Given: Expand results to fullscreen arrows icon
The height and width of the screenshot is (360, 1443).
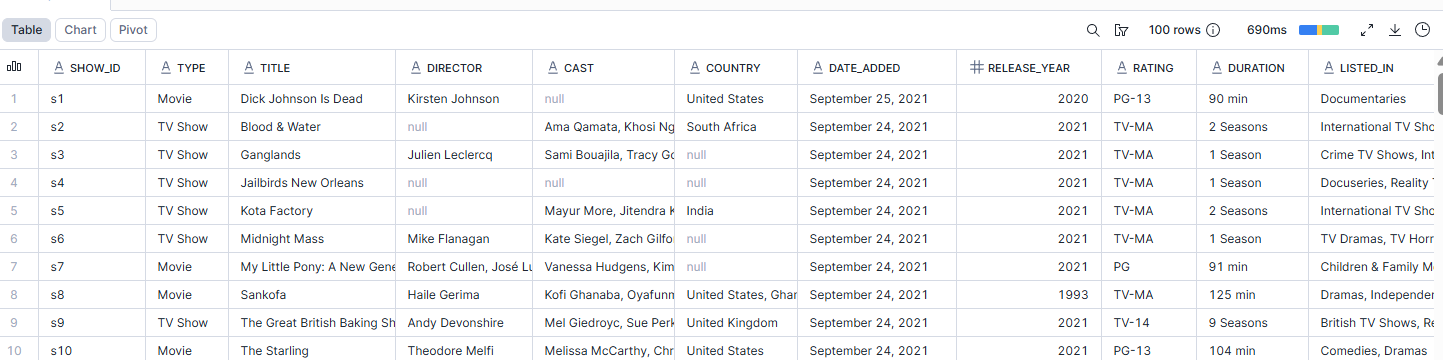Looking at the screenshot, I should tap(1367, 30).
